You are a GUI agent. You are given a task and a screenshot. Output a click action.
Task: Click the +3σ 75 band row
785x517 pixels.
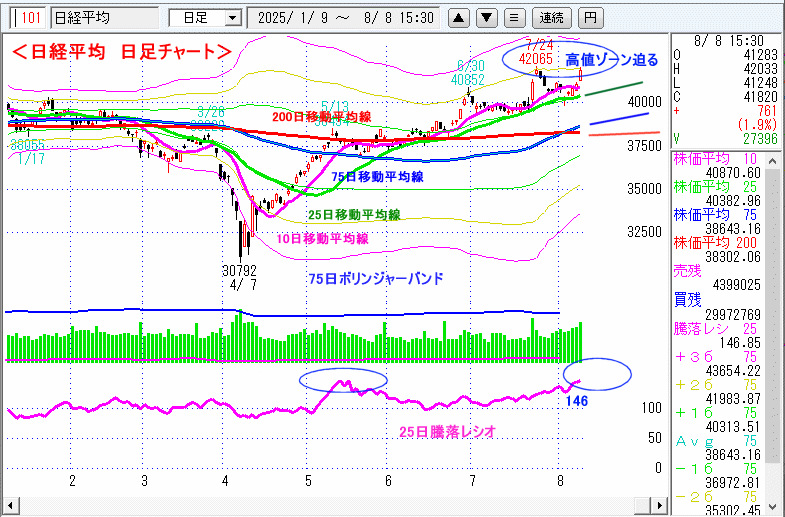(716, 357)
